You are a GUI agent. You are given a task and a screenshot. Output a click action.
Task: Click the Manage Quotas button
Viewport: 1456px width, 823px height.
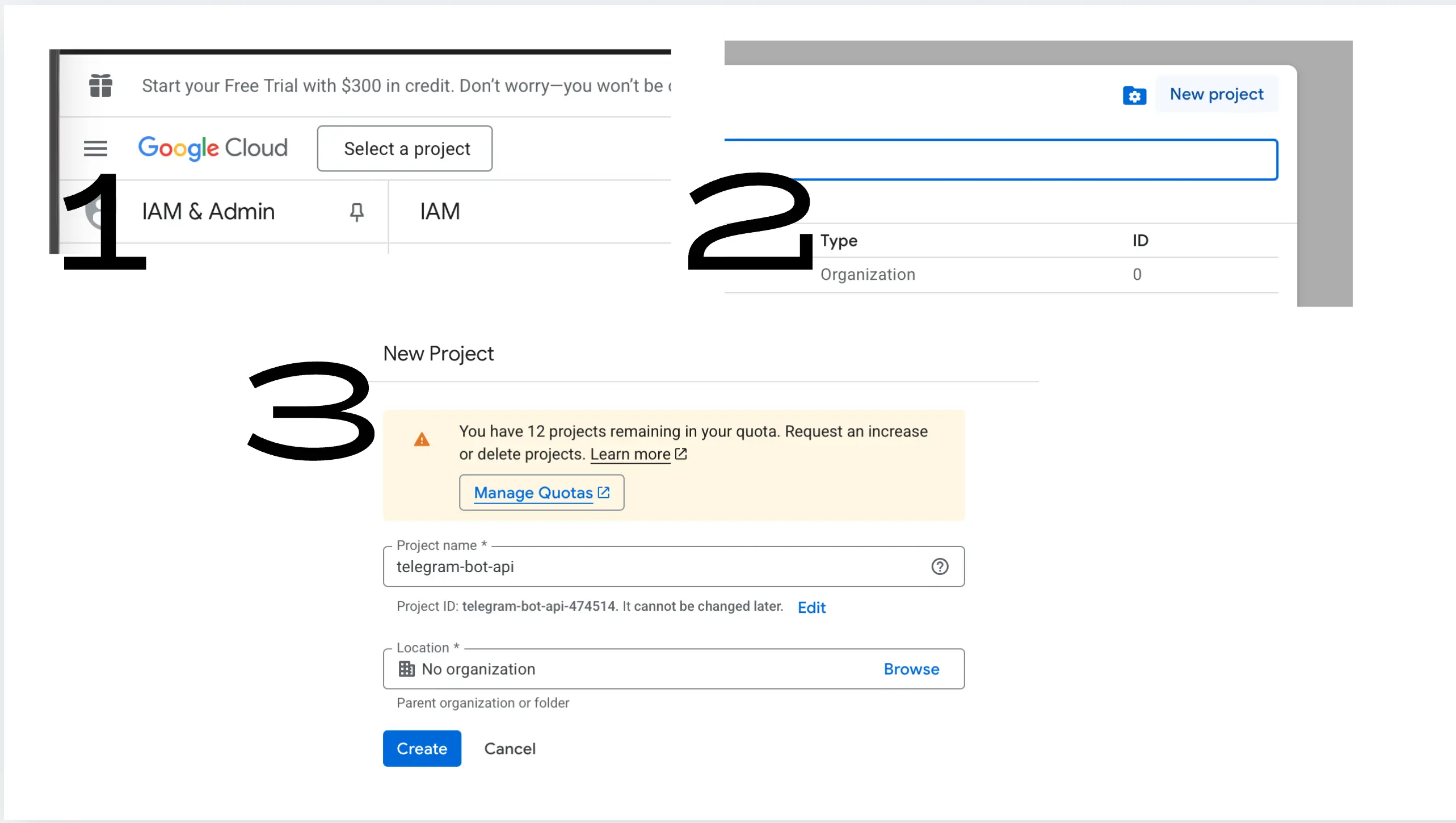coord(541,493)
